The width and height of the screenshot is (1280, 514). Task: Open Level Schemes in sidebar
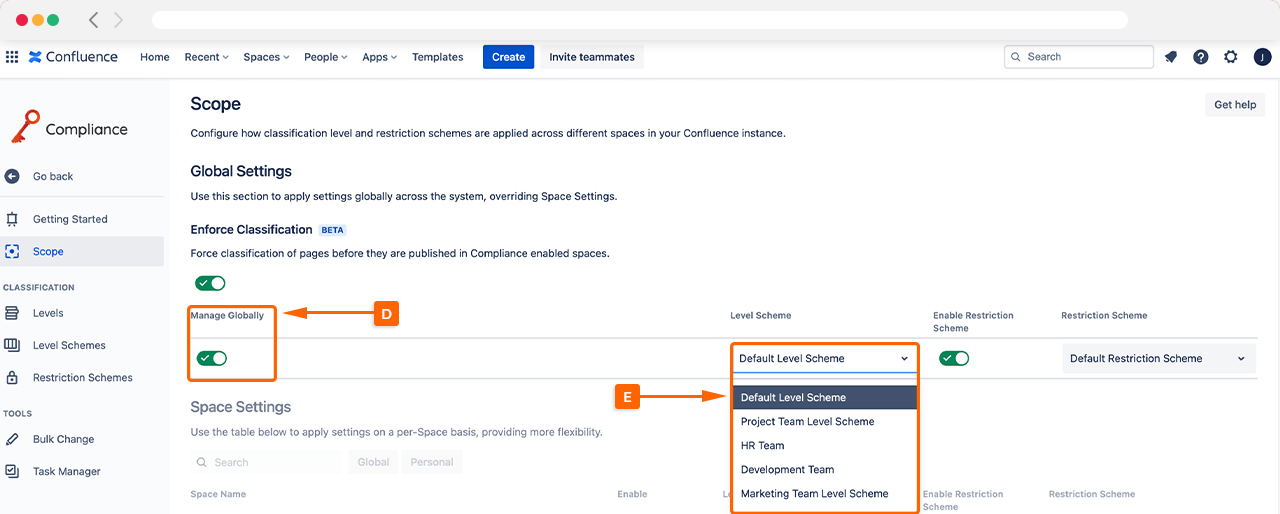pos(69,345)
